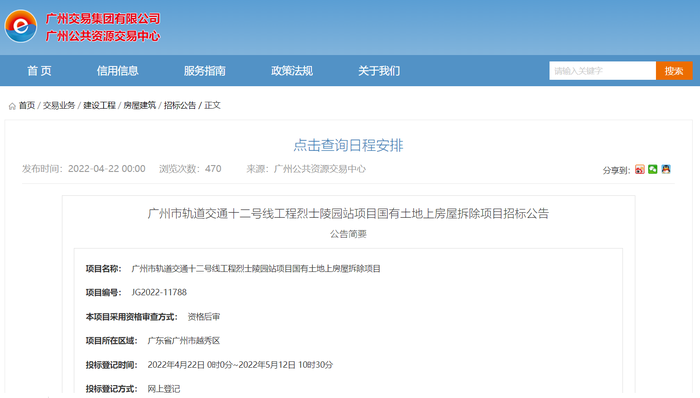Click the 广州公共资源交易中心 header title

103,36
